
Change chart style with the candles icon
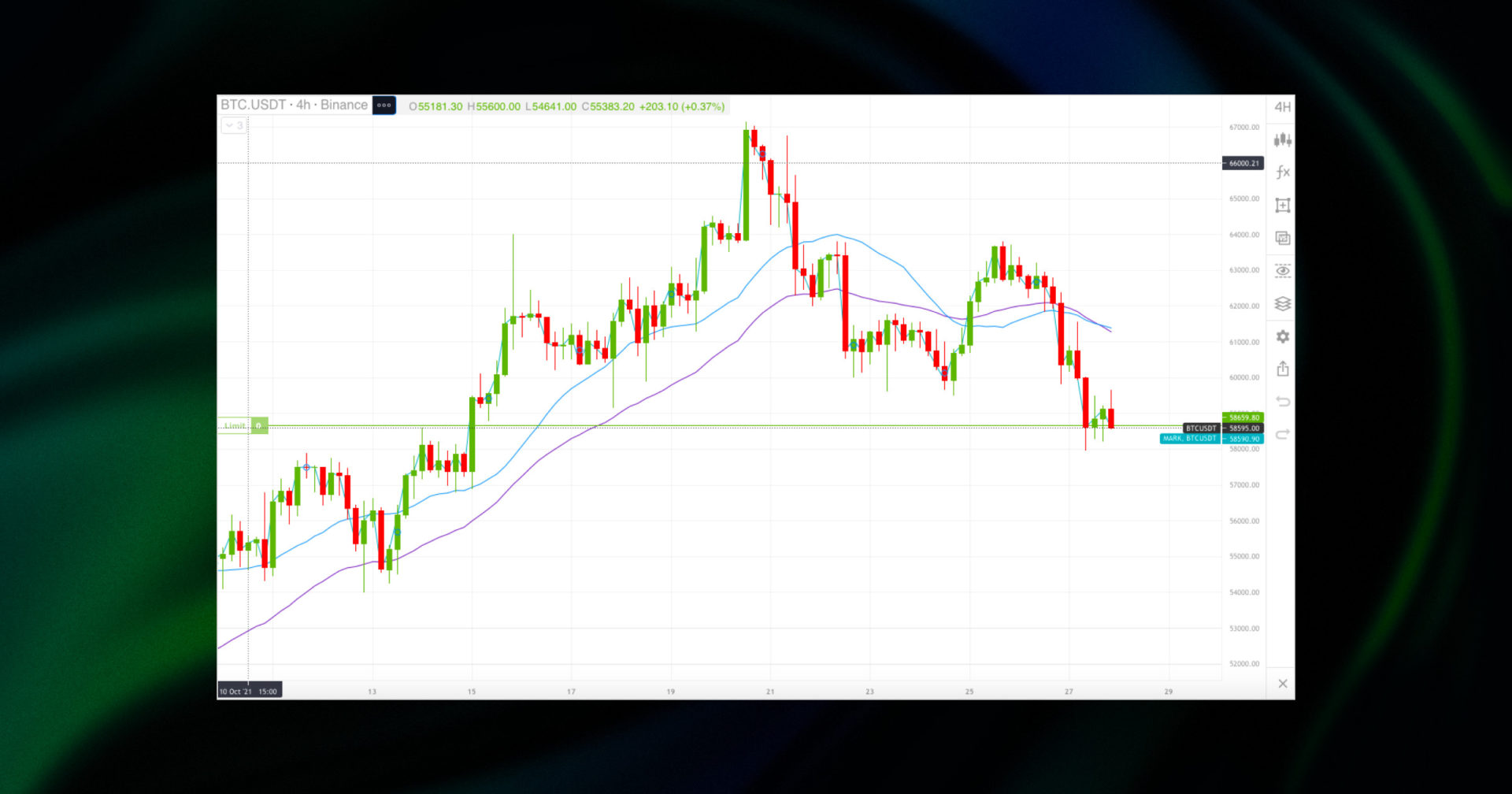pos(1283,139)
